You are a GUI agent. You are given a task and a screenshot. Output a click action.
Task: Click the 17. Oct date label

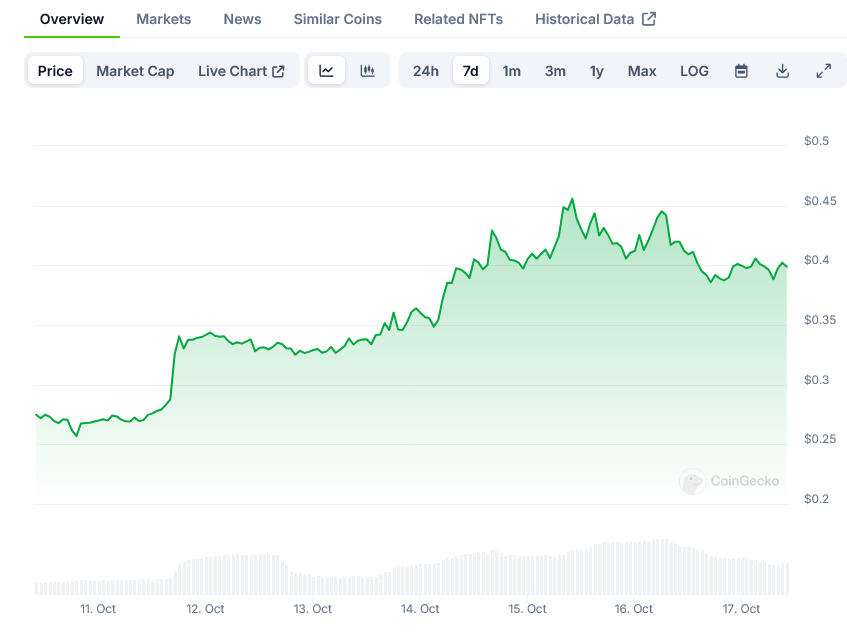tap(741, 609)
